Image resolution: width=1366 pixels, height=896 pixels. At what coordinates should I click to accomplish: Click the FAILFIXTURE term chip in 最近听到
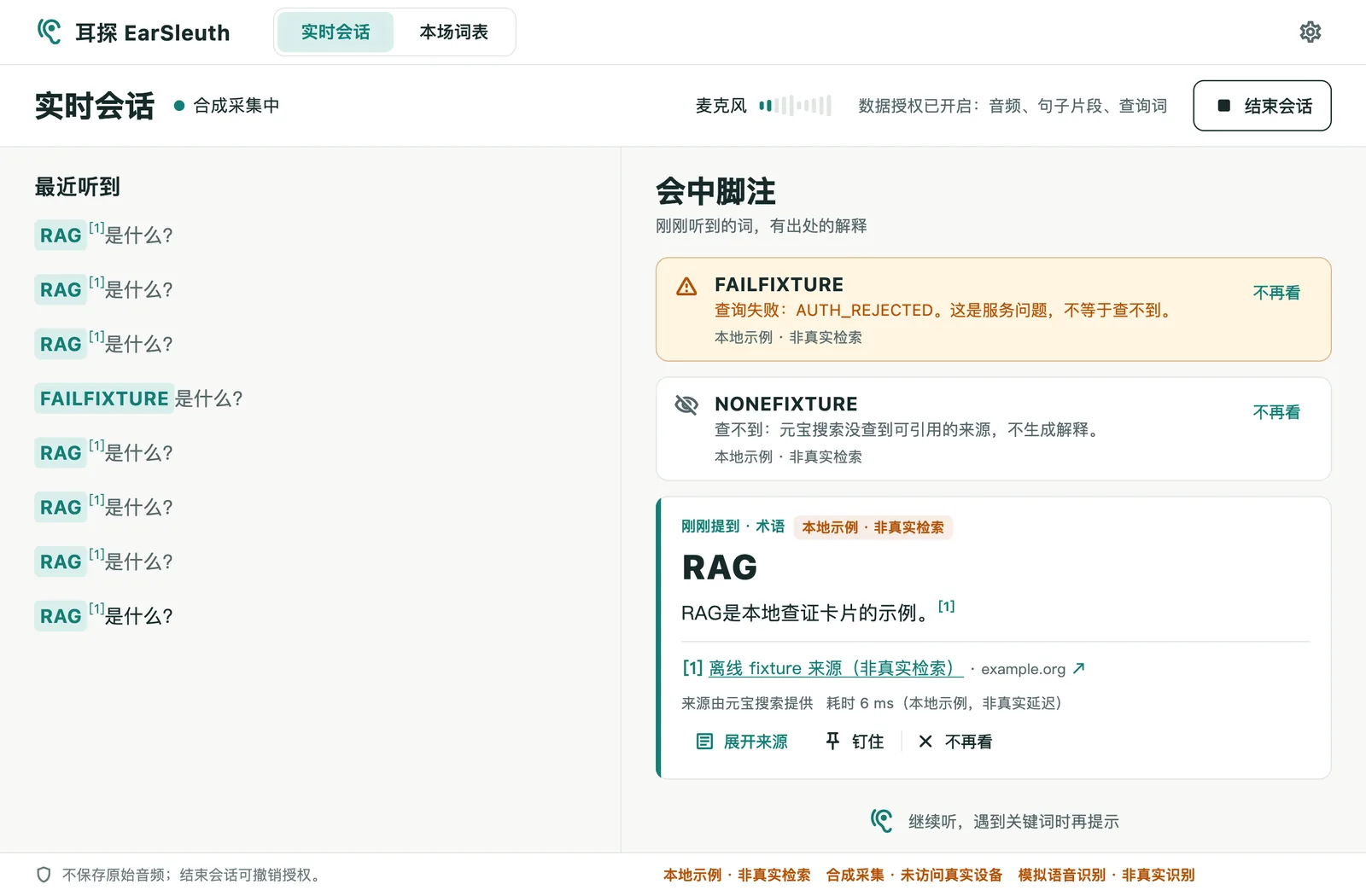click(104, 399)
